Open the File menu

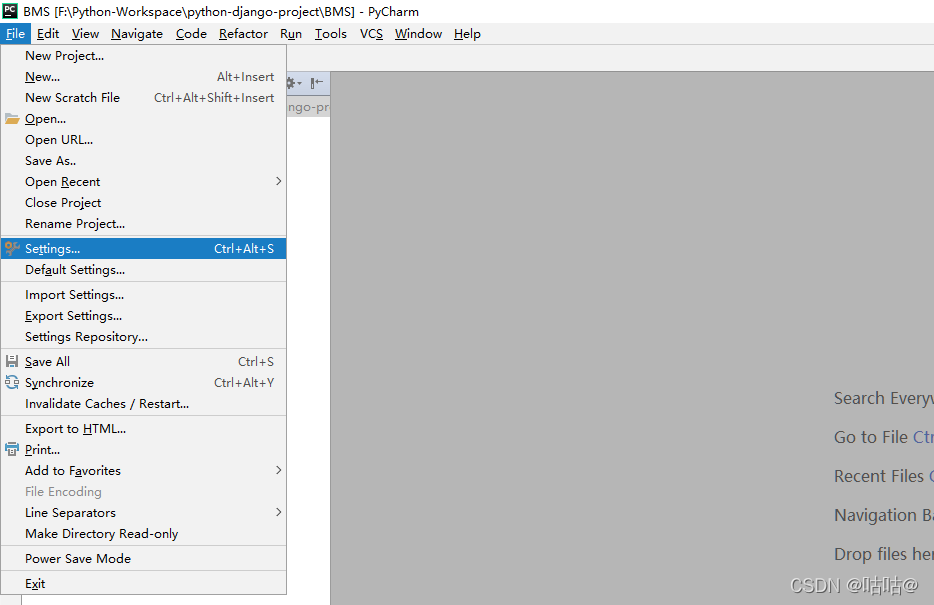15,34
